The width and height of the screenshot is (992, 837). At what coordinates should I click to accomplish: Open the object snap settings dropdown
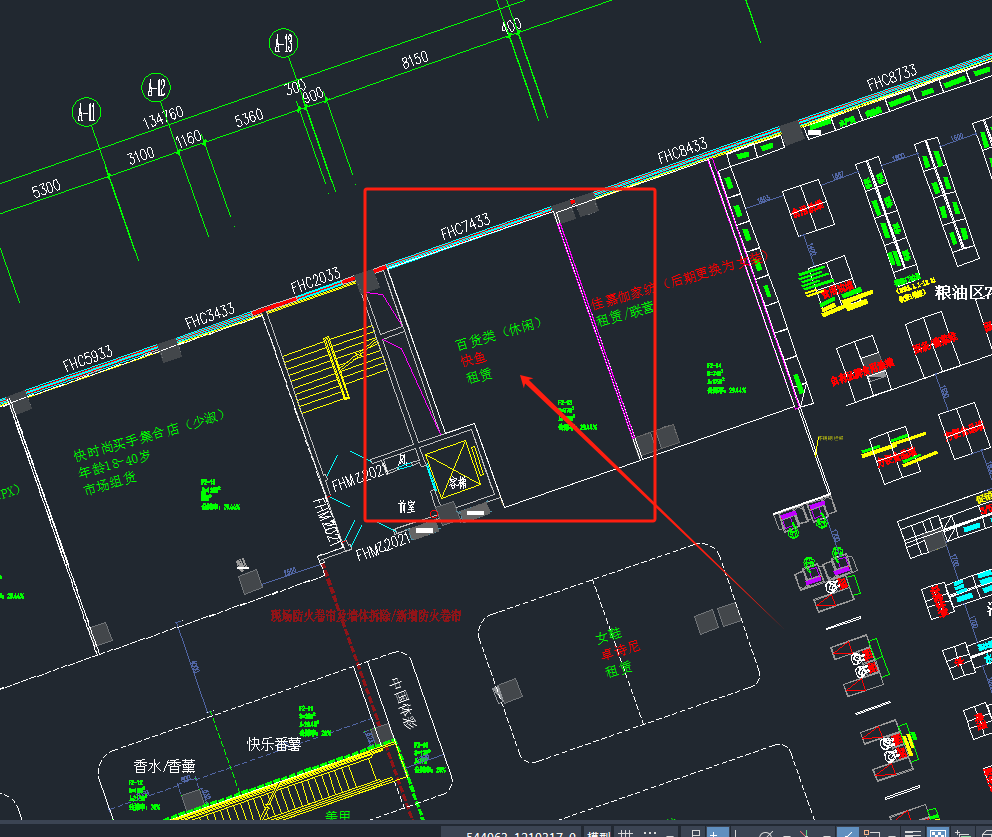coord(890,833)
